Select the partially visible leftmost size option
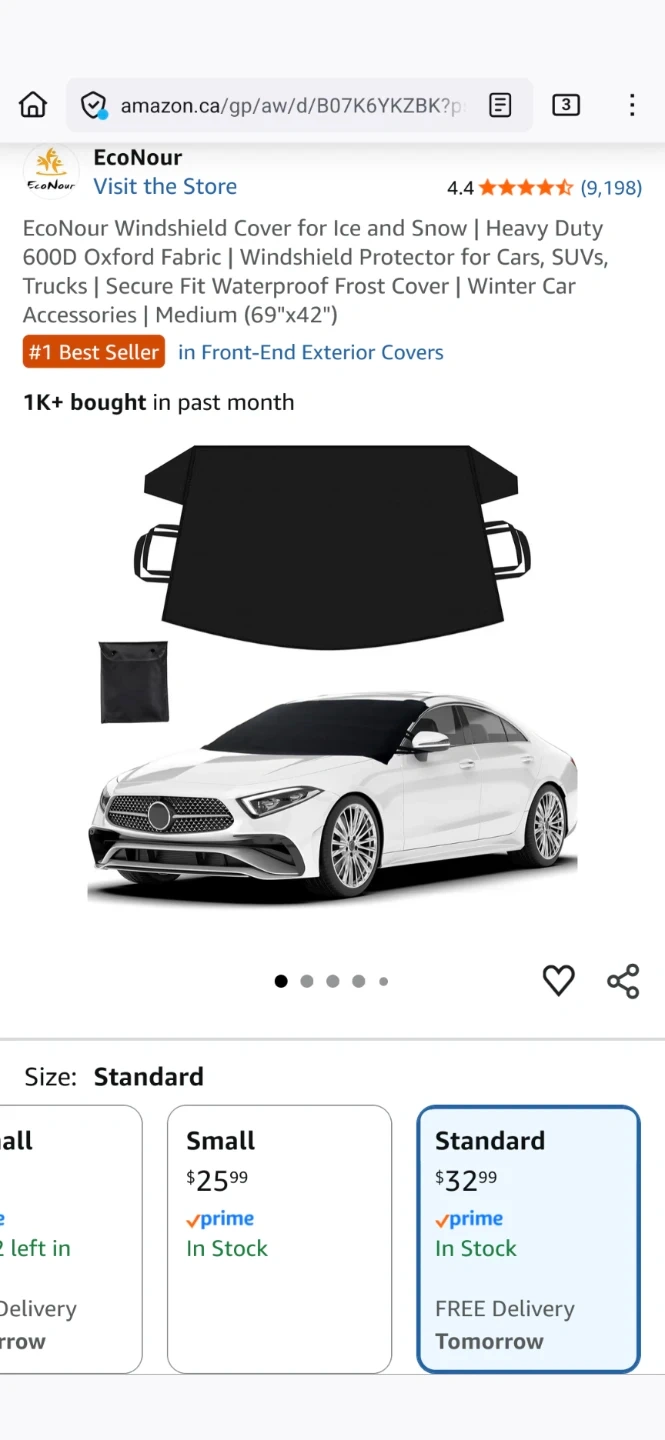 tap(70, 1239)
